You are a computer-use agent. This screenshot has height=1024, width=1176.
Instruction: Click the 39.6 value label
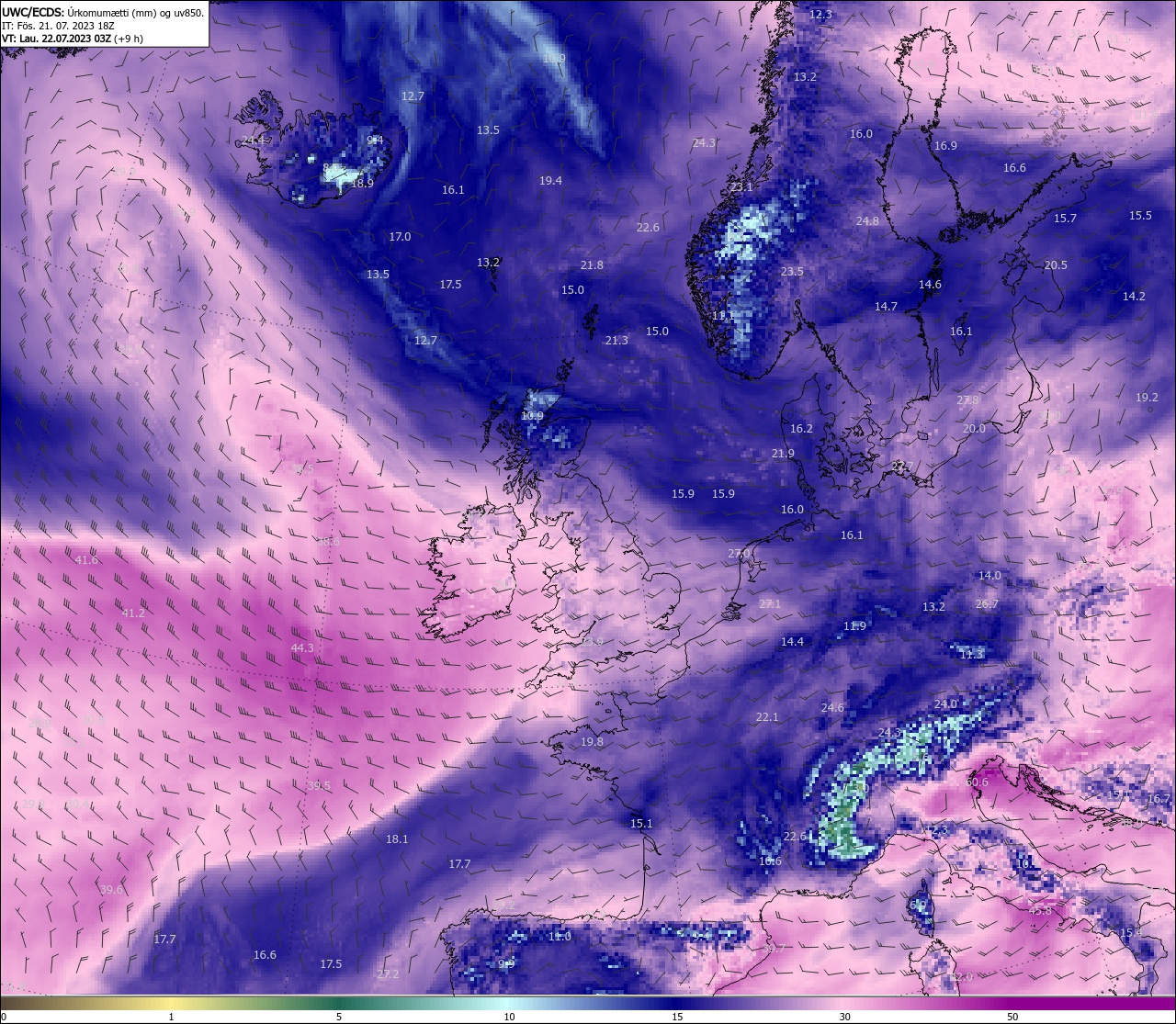pyautogui.click(x=111, y=889)
